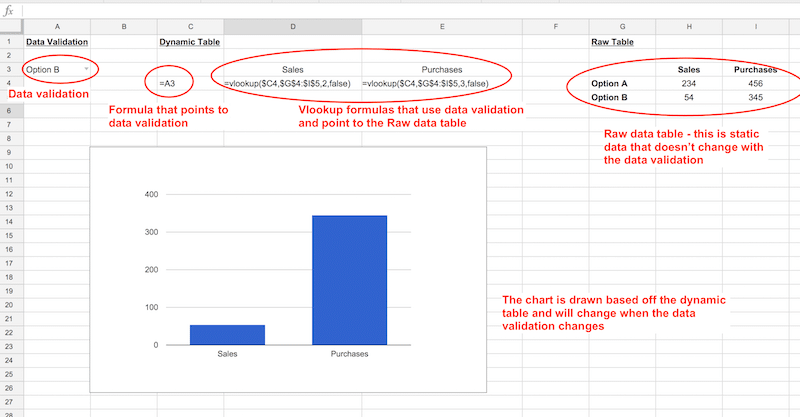Select column C header

tap(190, 27)
